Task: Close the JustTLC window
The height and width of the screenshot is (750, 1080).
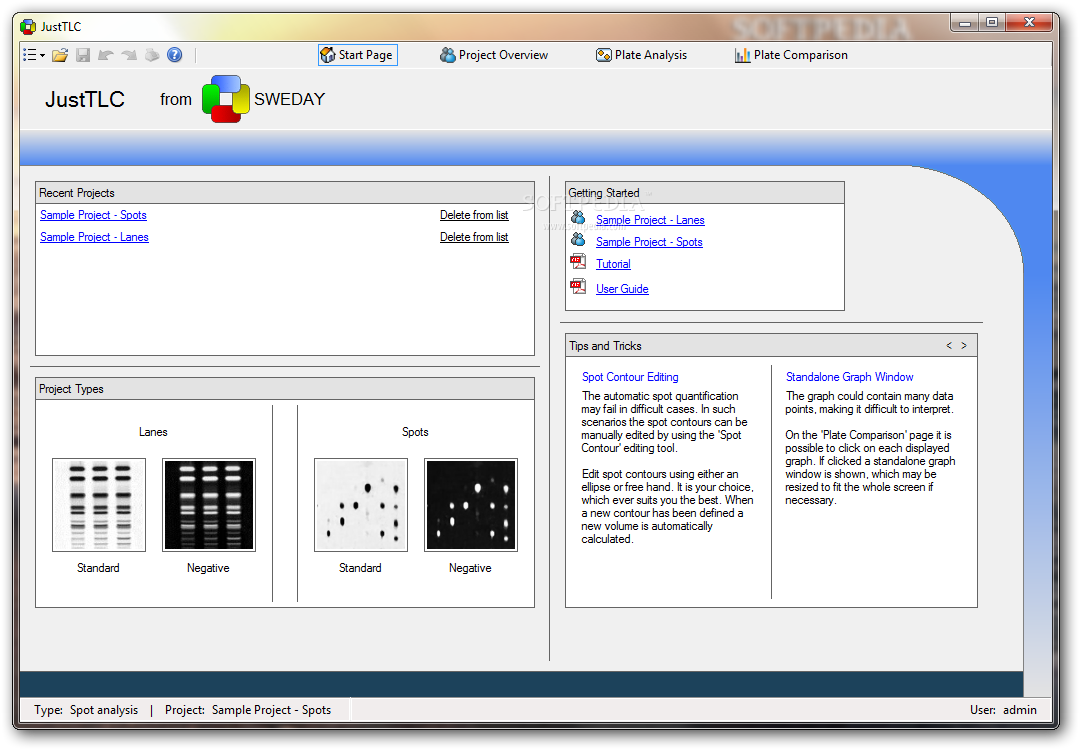Action: [x=1029, y=23]
